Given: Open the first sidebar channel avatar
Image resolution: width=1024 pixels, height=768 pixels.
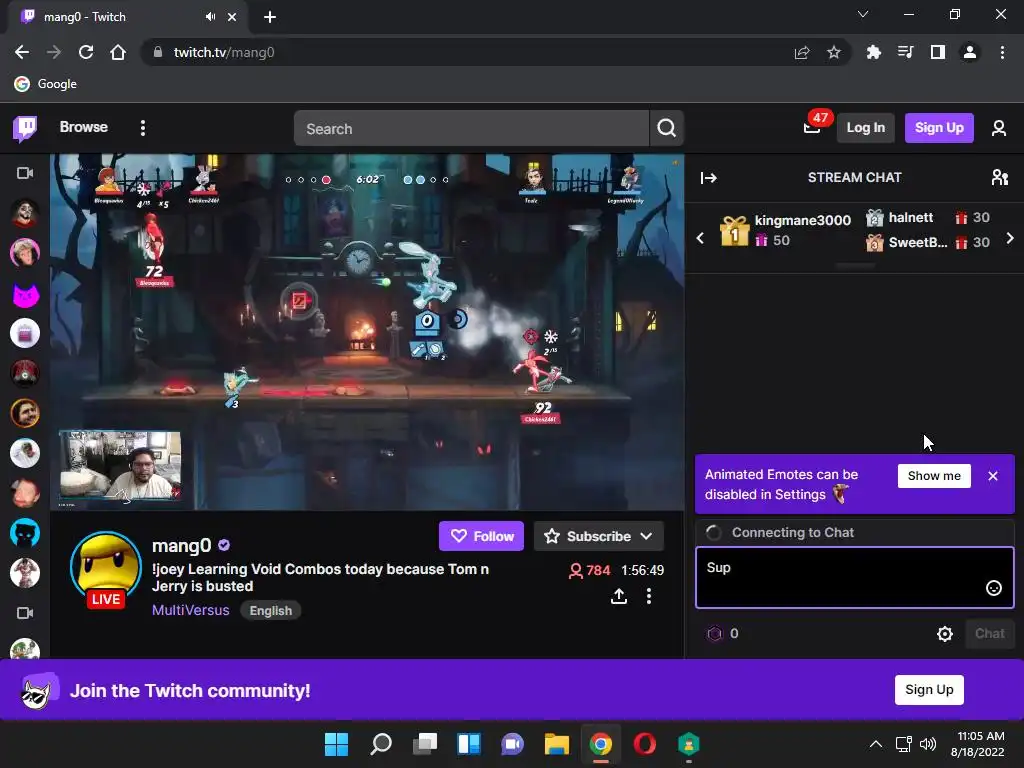Looking at the screenshot, I should (25, 213).
